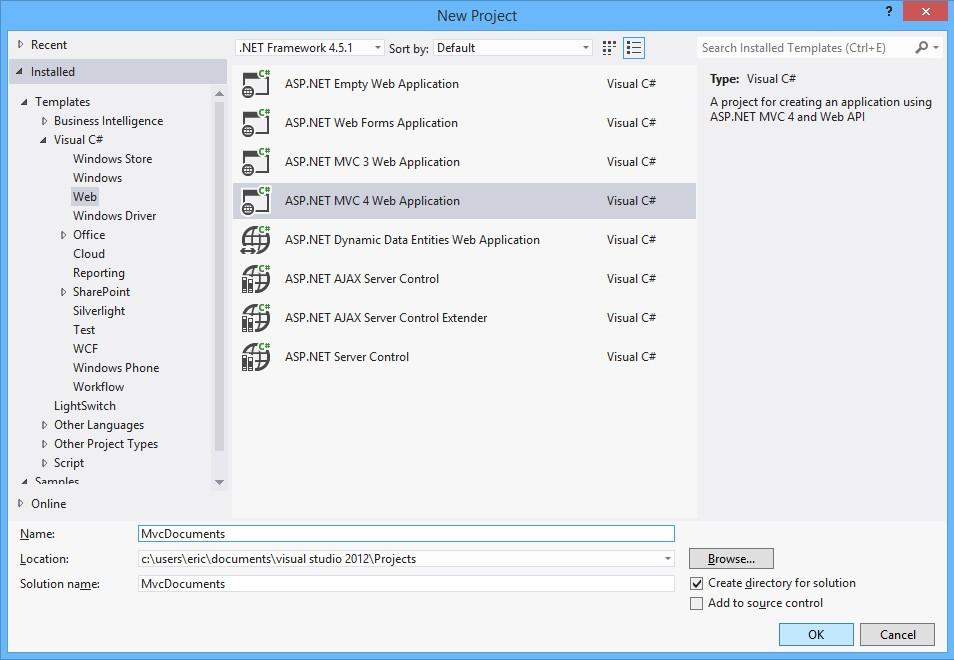Click the Browse button
The height and width of the screenshot is (660, 954).
click(731, 559)
